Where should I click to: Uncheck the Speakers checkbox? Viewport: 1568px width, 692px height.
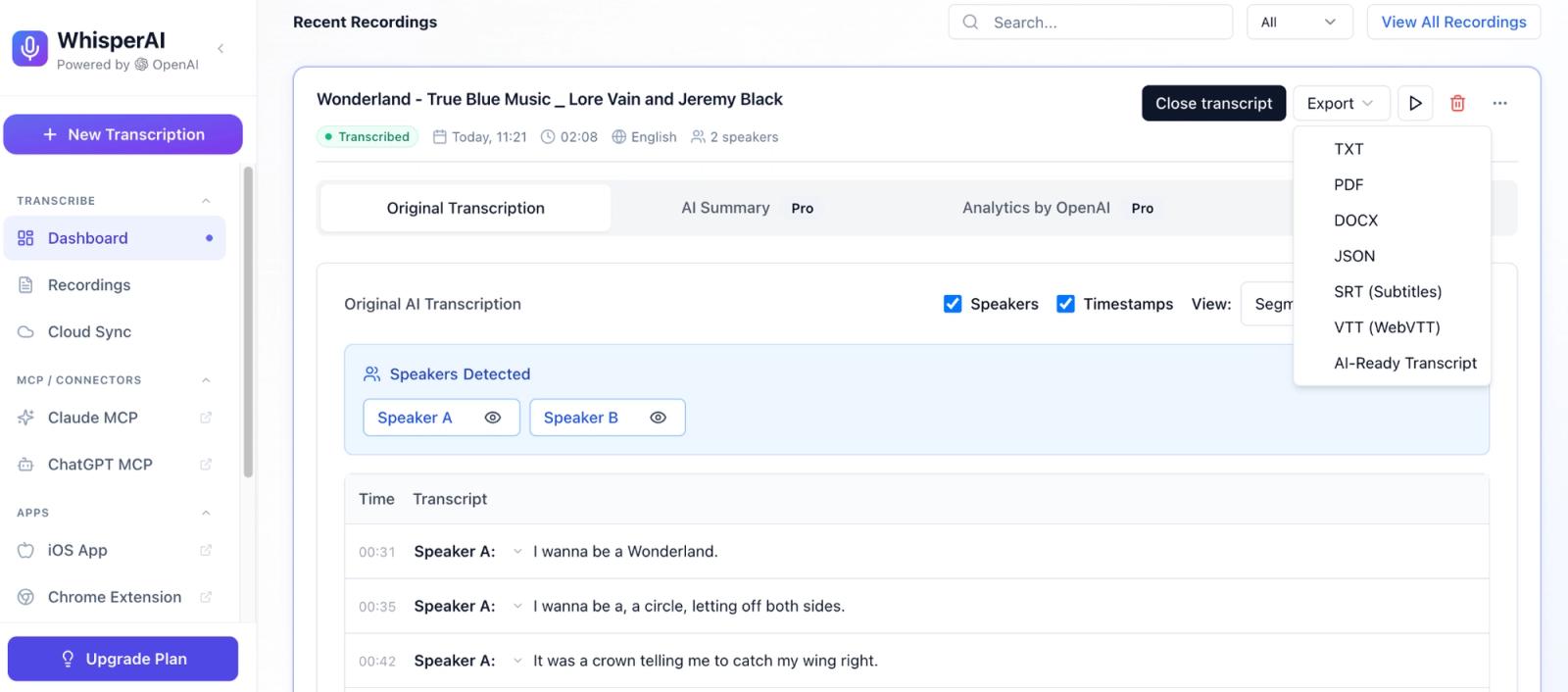click(953, 304)
